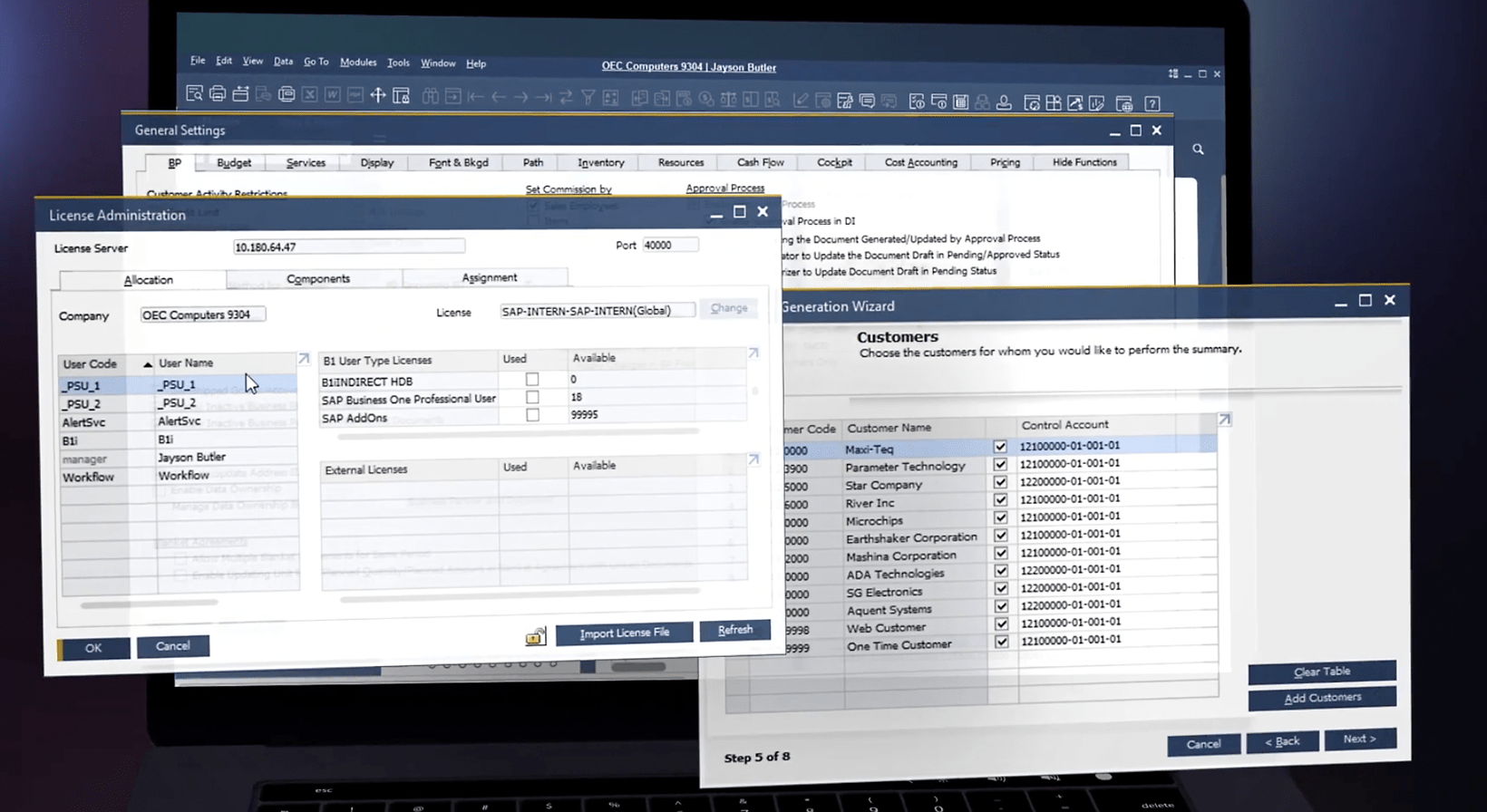Click the rubber stamp toolbar icon
This screenshot has height=812, width=1487.
click(x=1004, y=102)
